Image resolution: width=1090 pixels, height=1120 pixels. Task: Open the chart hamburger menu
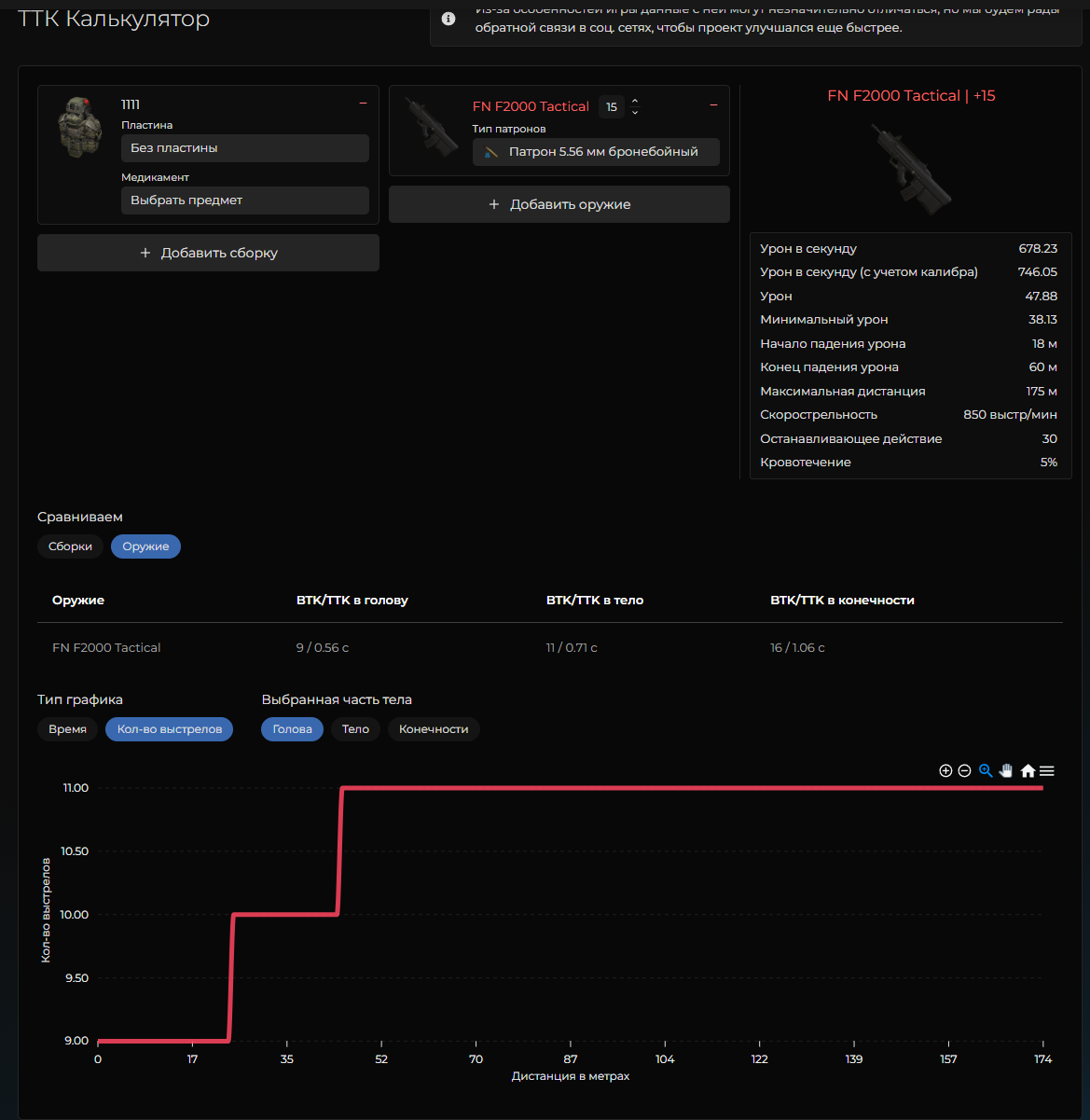click(x=1047, y=770)
